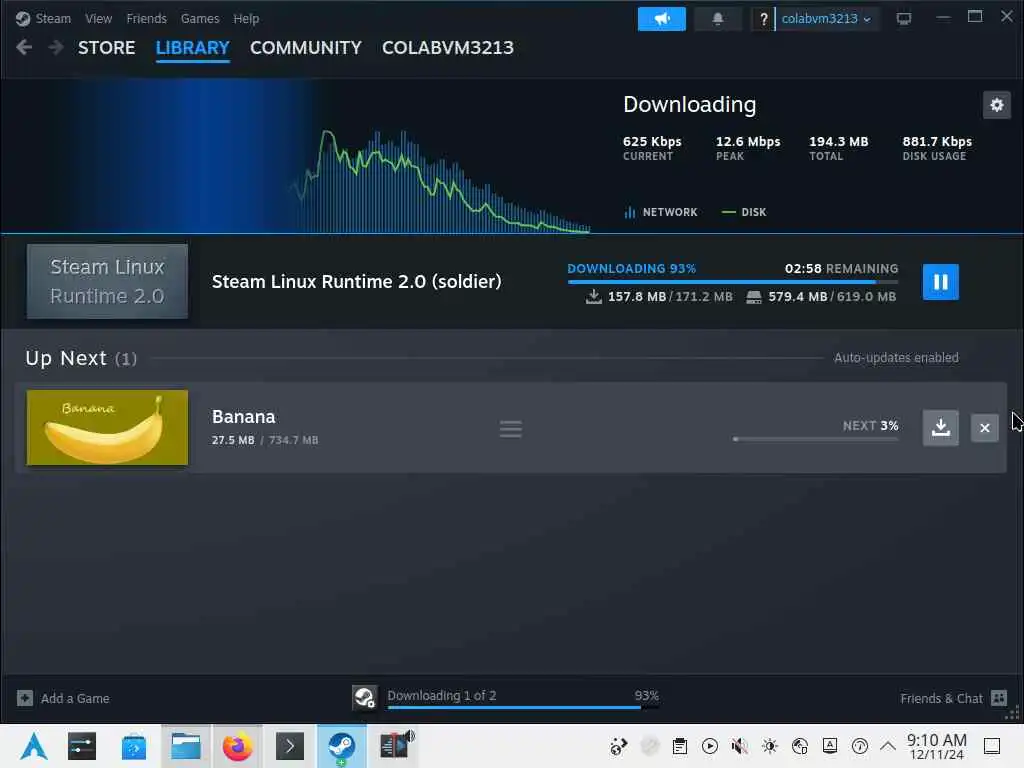The width and height of the screenshot is (1024, 768).
Task: Click the muted volume tray icon
Action: pyautogui.click(x=739, y=746)
